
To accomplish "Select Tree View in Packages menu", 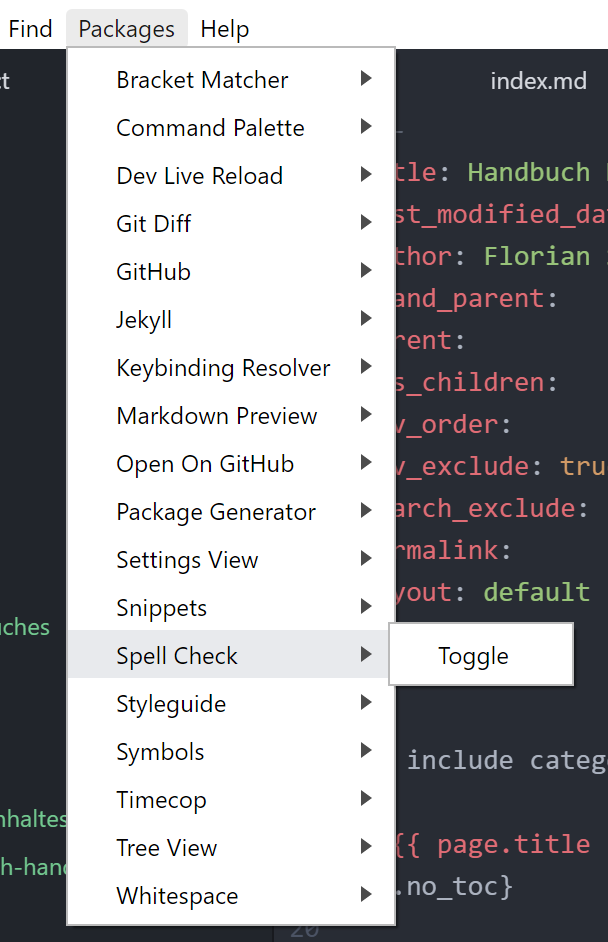I will coord(166,848).
